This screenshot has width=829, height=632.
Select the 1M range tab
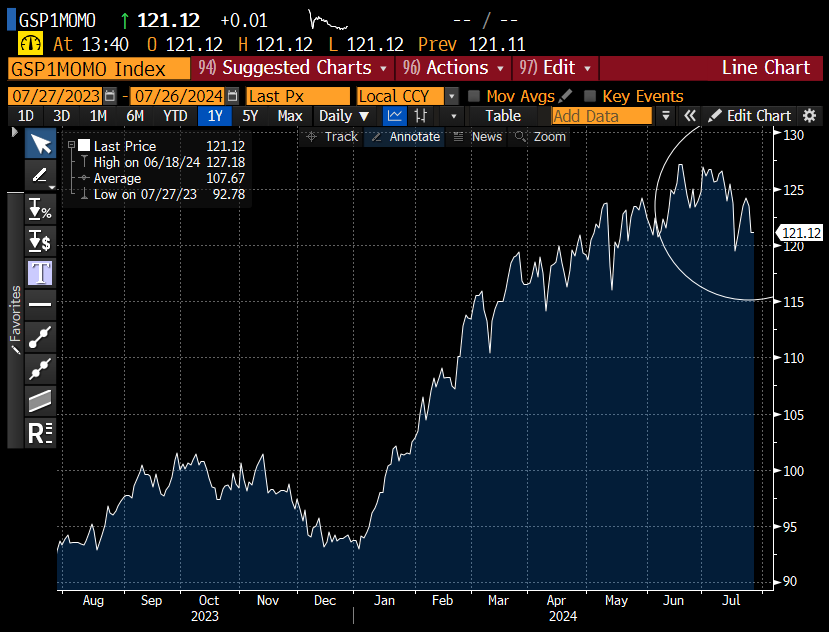point(98,116)
